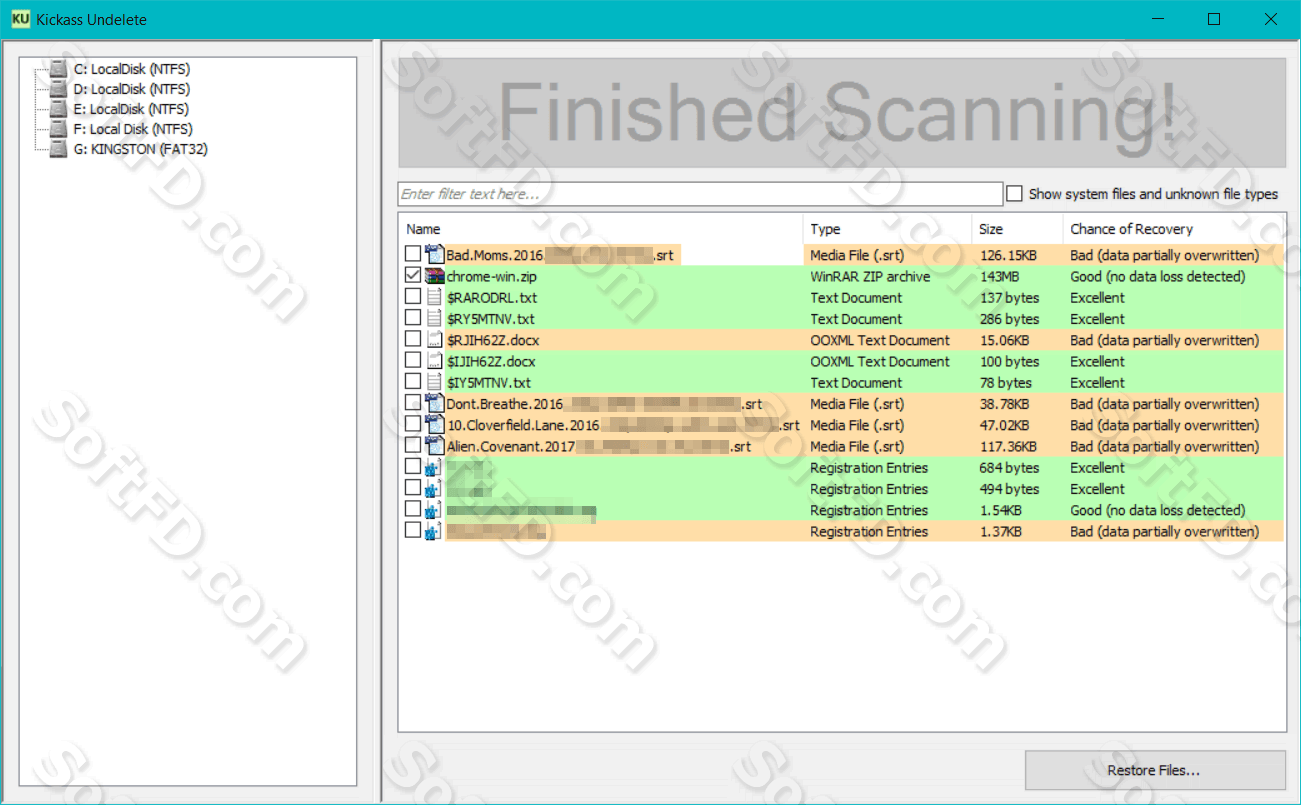Click the D: LocalDisk drive icon
Screen dimensions: 1301x805
pos(58,89)
